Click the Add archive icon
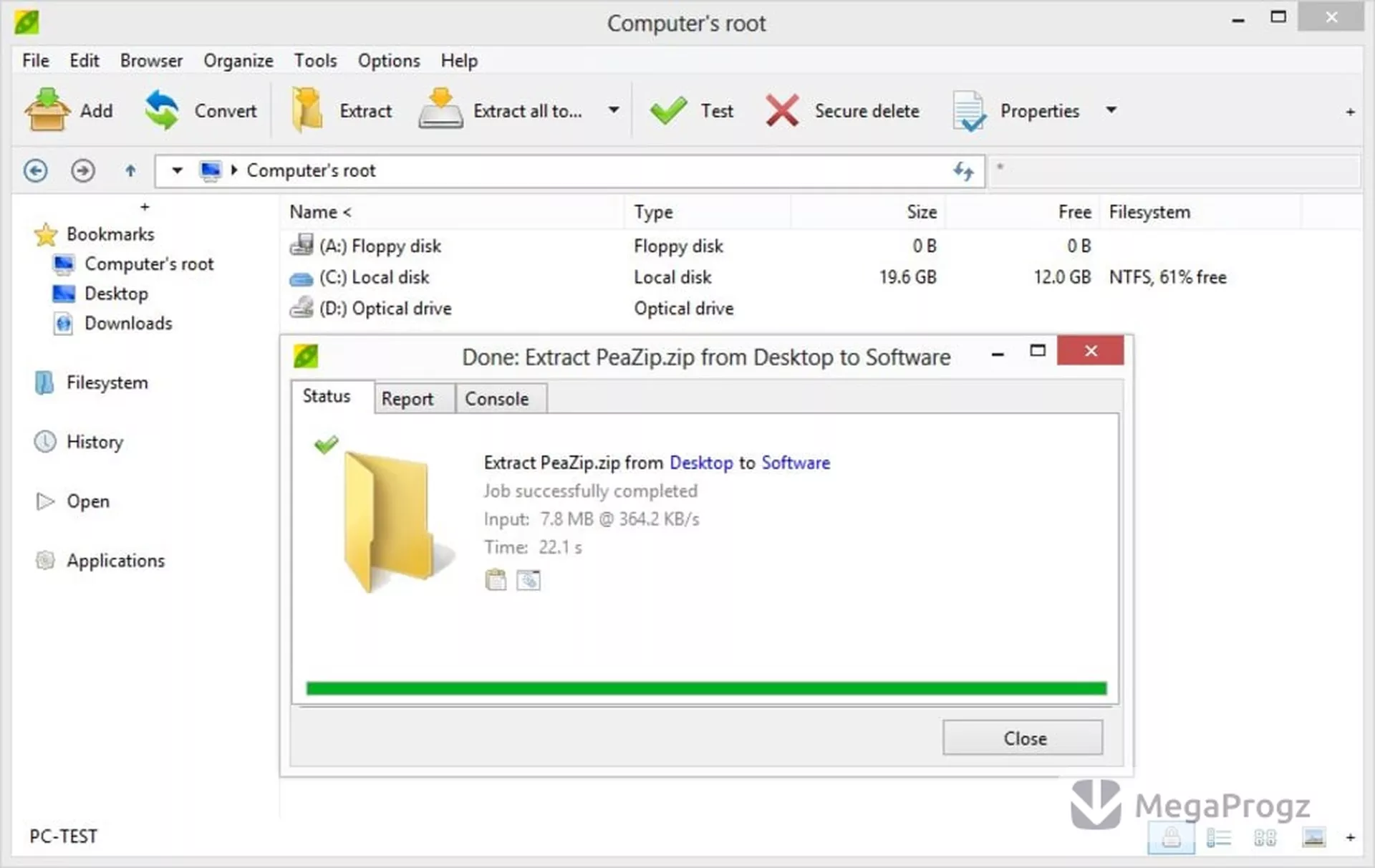The height and width of the screenshot is (868, 1375). [47, 110]
